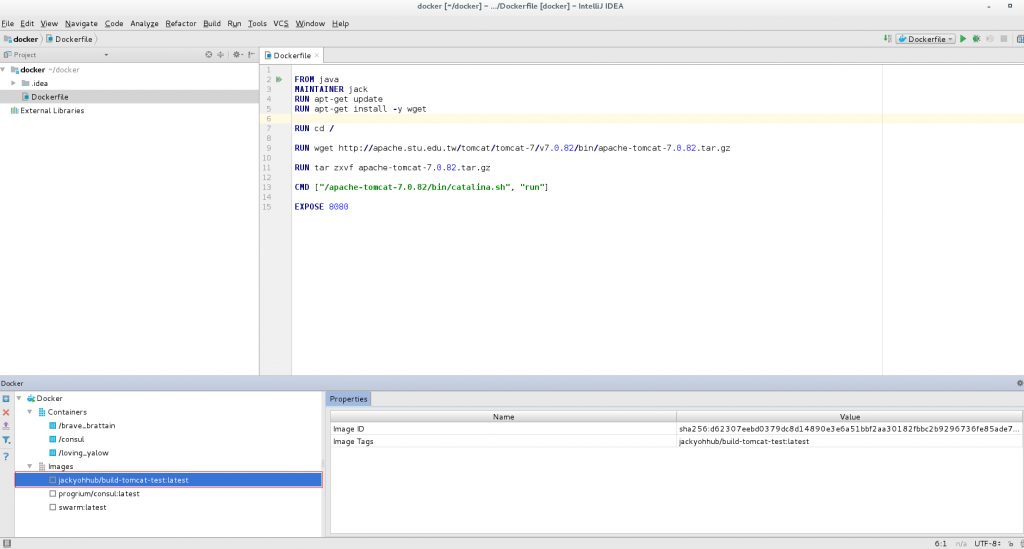Viewport: 1024px width, 549px height.
Task: Click the Debug bug icon
Action: [x=976, y=39]
